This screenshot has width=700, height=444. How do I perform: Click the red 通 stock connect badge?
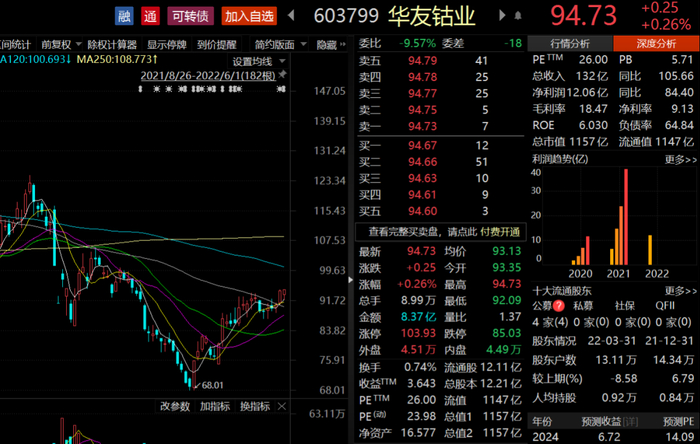click(150, 16)
